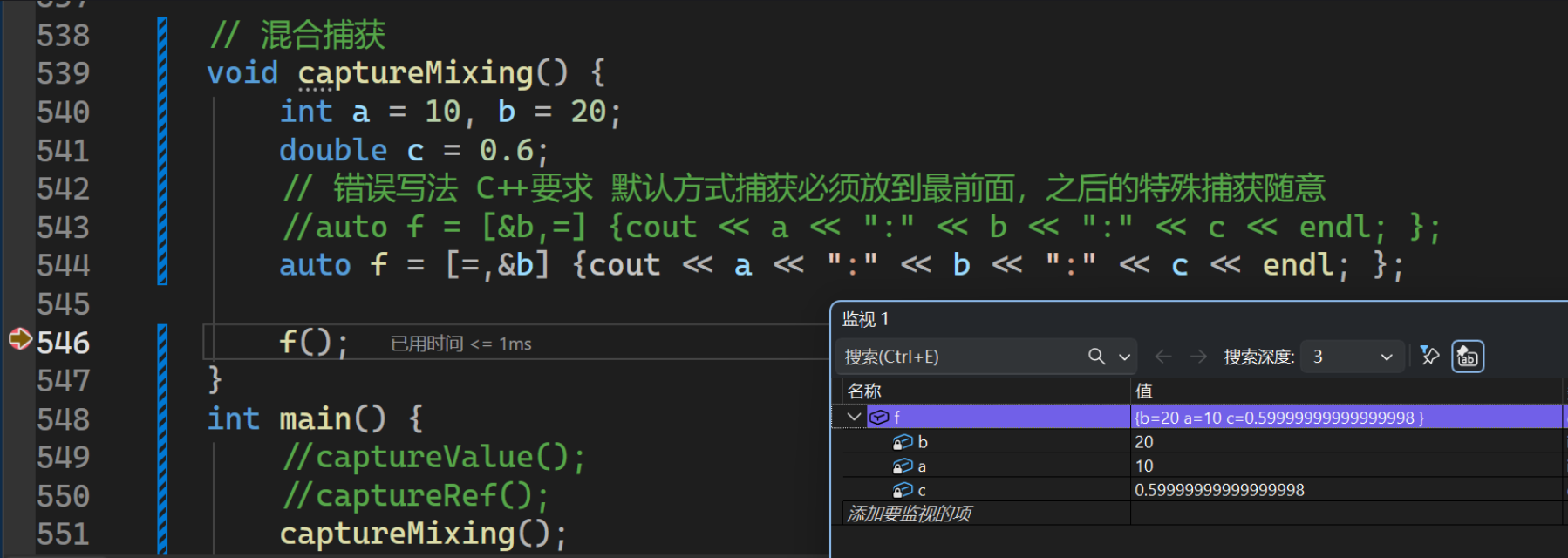Image resolution: width=1568 pixels, height=558 pixels.
Task: Click line number 544 in gutter
Action: [x=63, y=265]
